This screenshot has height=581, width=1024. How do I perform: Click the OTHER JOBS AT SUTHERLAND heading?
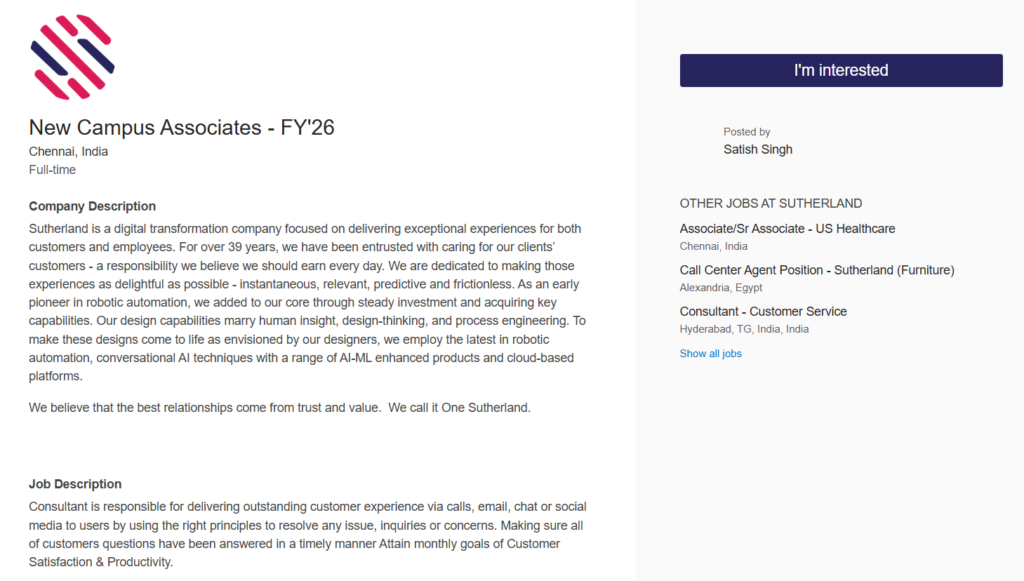[x=770, y=203]
